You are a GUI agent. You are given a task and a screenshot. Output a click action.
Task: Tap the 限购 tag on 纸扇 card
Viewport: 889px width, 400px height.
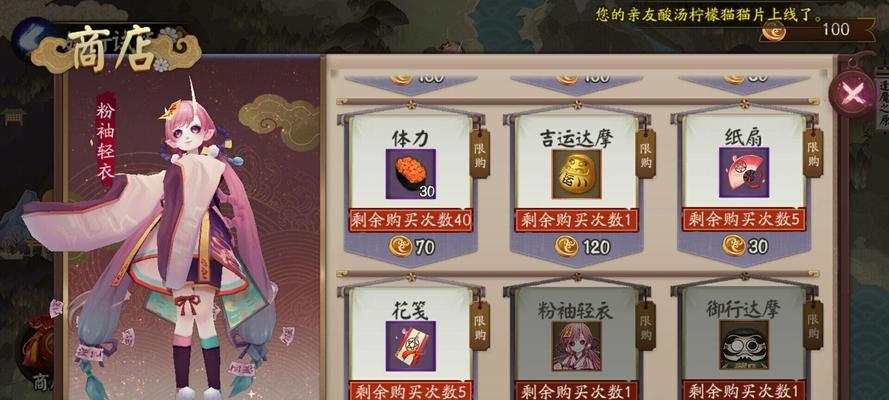point(813,152)
